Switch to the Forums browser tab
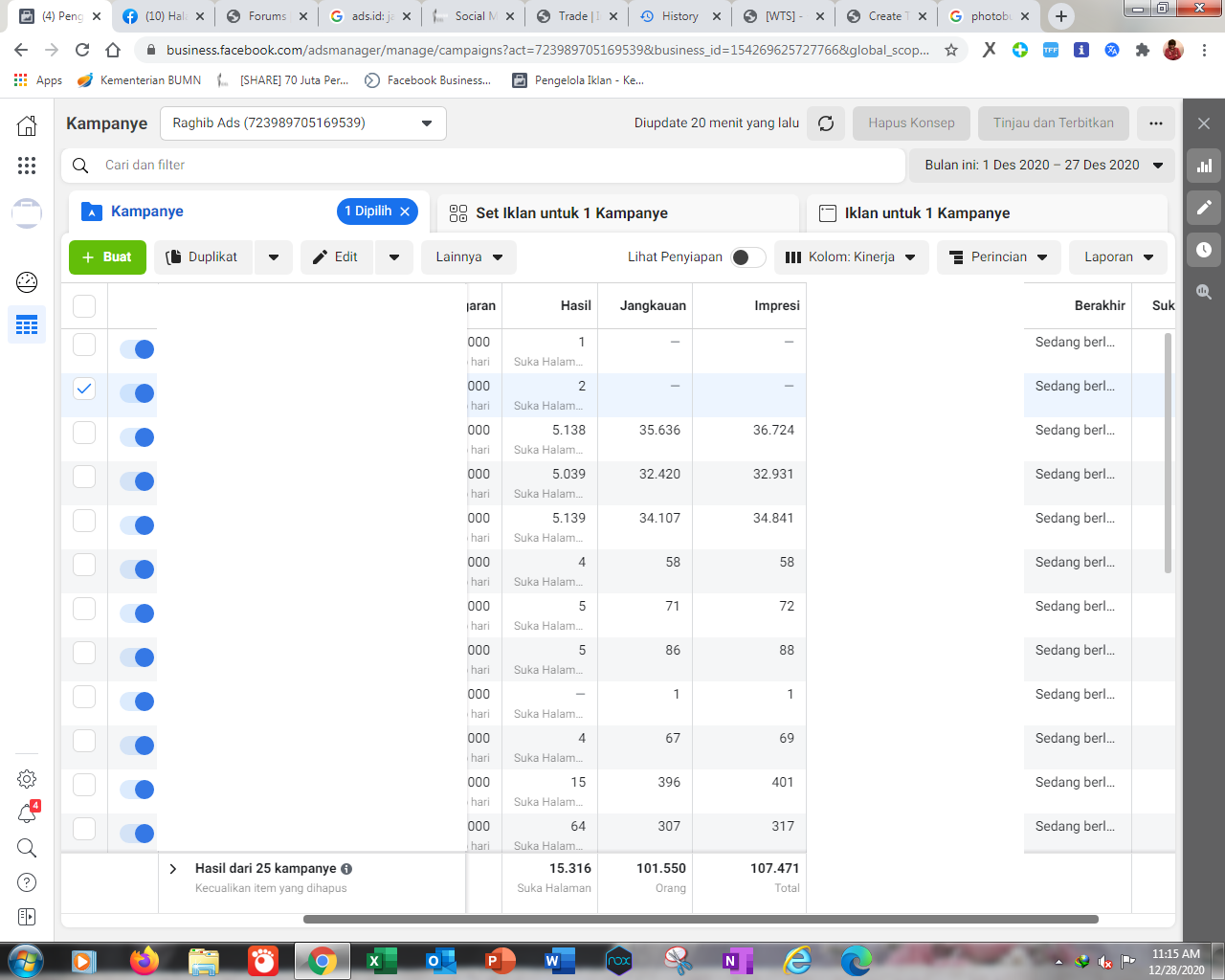The height and width of the screenshot is (980, 1225). click(265, 16)
